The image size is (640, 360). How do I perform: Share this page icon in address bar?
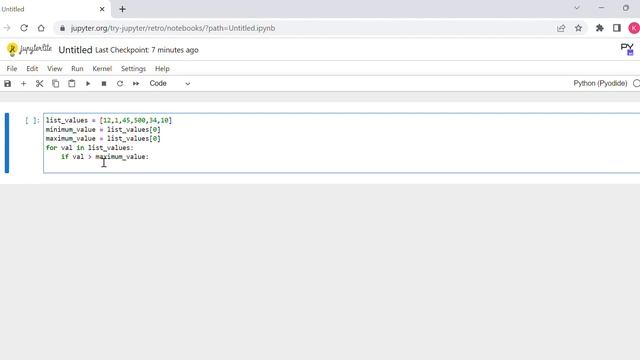tap(561, 28)
